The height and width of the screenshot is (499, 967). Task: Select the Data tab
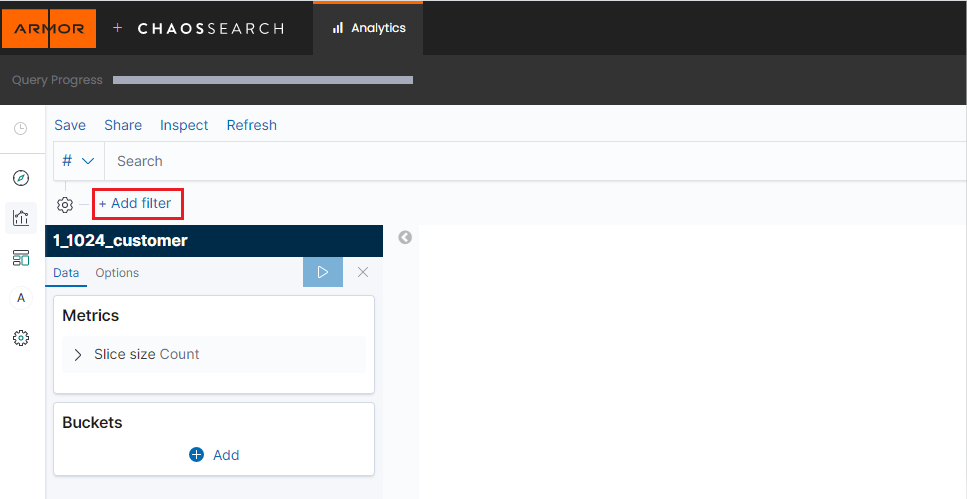(x=66, y=273)
